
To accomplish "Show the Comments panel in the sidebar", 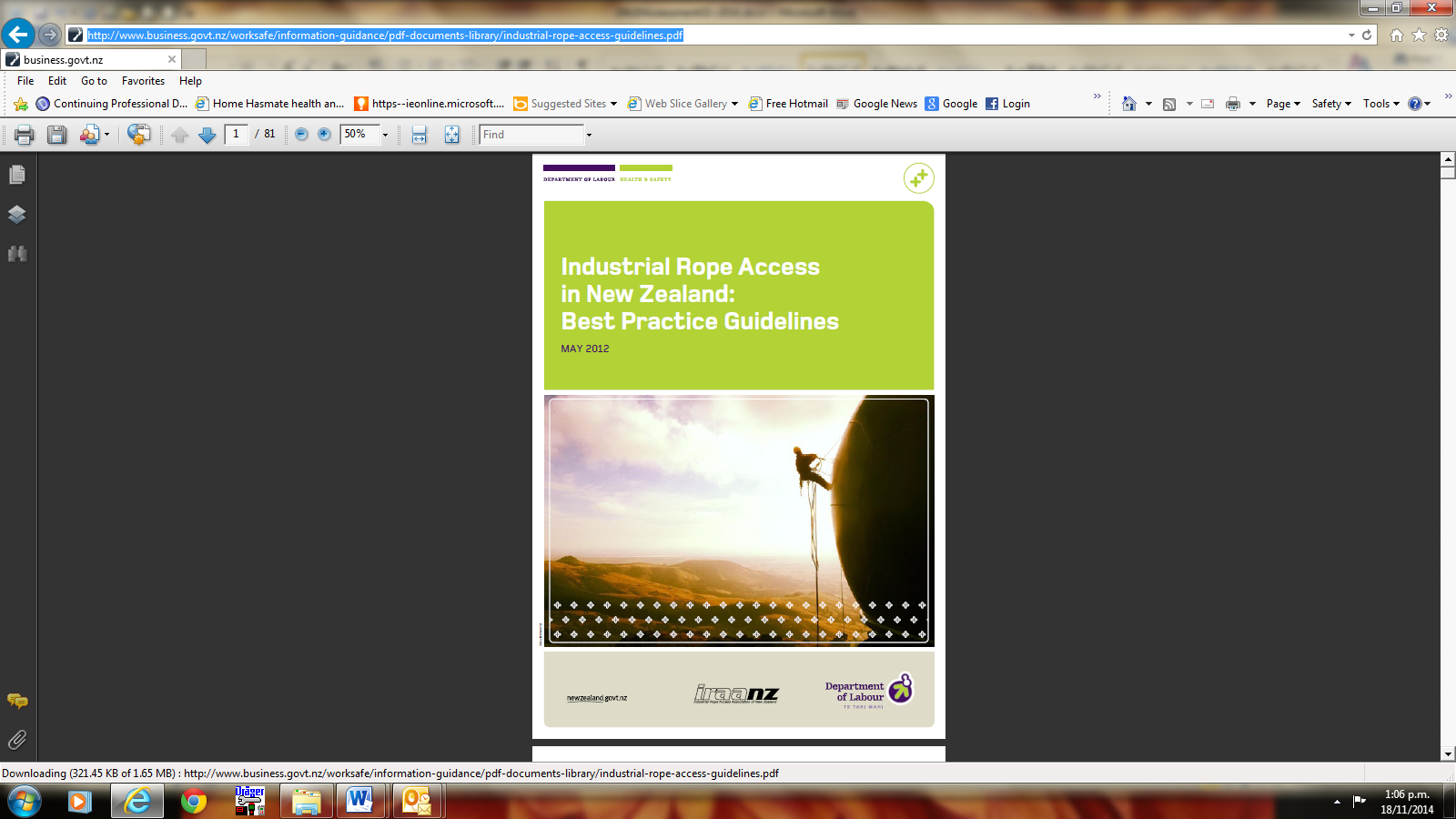I will 17,701.
